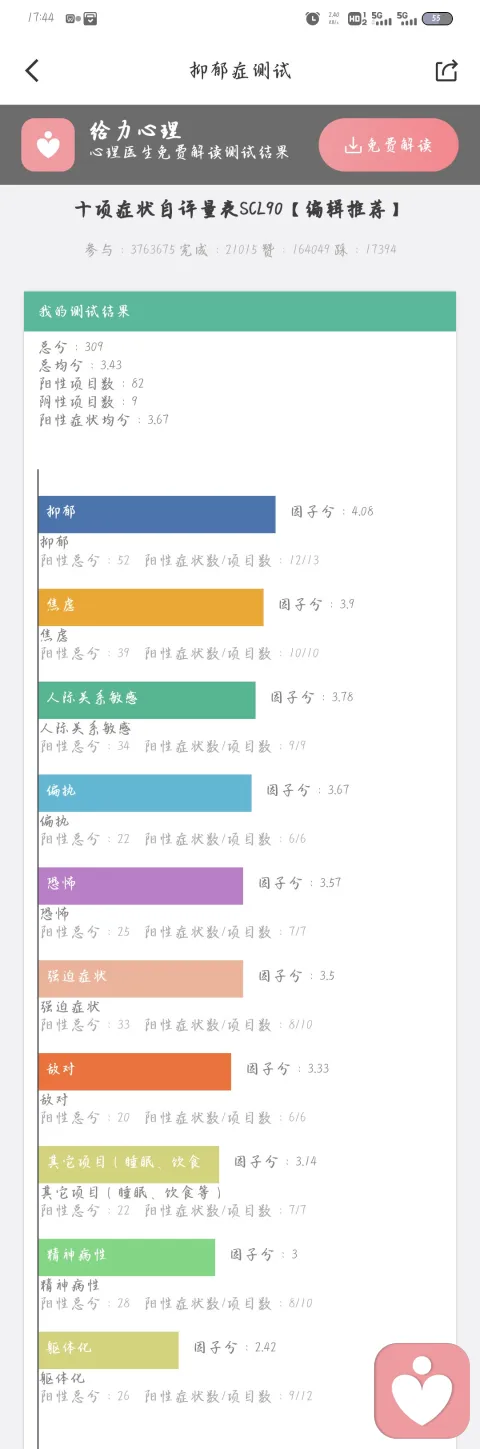Tap the 精神病性 green bar
Screen dimensions: 480x1449
click(x=127, y=1257)
